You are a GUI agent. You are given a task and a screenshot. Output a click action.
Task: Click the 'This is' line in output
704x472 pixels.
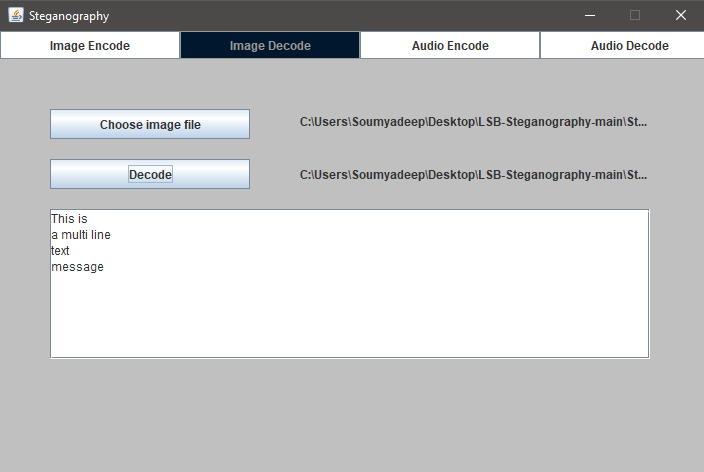(69, 219)
